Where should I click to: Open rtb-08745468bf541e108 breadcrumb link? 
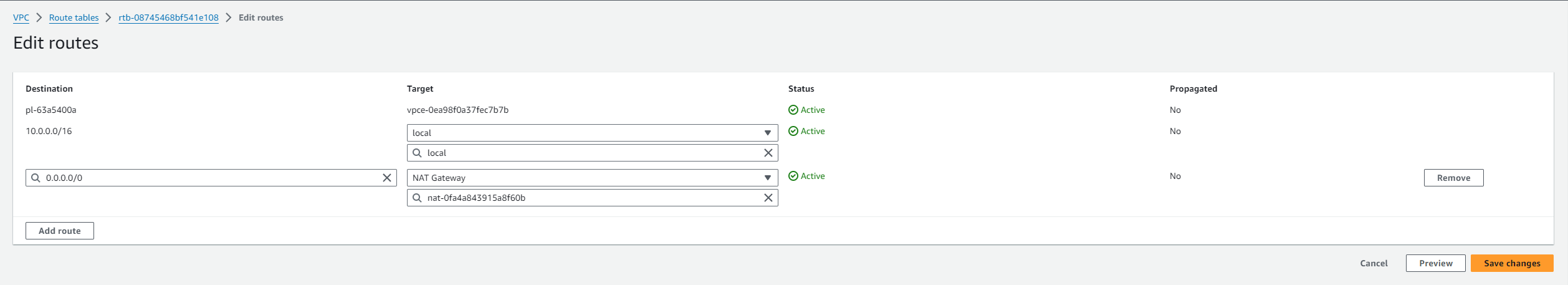[x=168, y=17]
